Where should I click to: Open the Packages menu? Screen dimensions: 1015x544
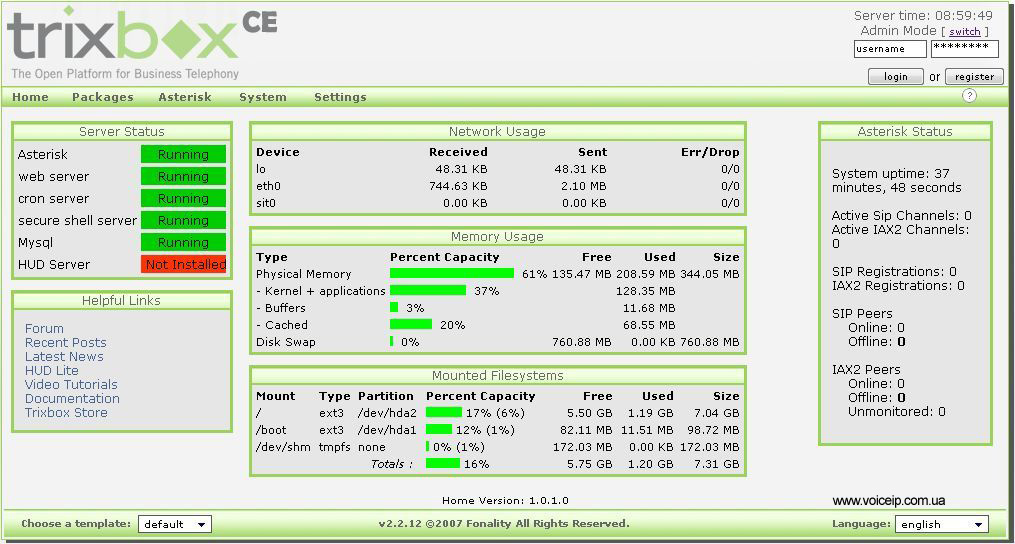[103, 97]
